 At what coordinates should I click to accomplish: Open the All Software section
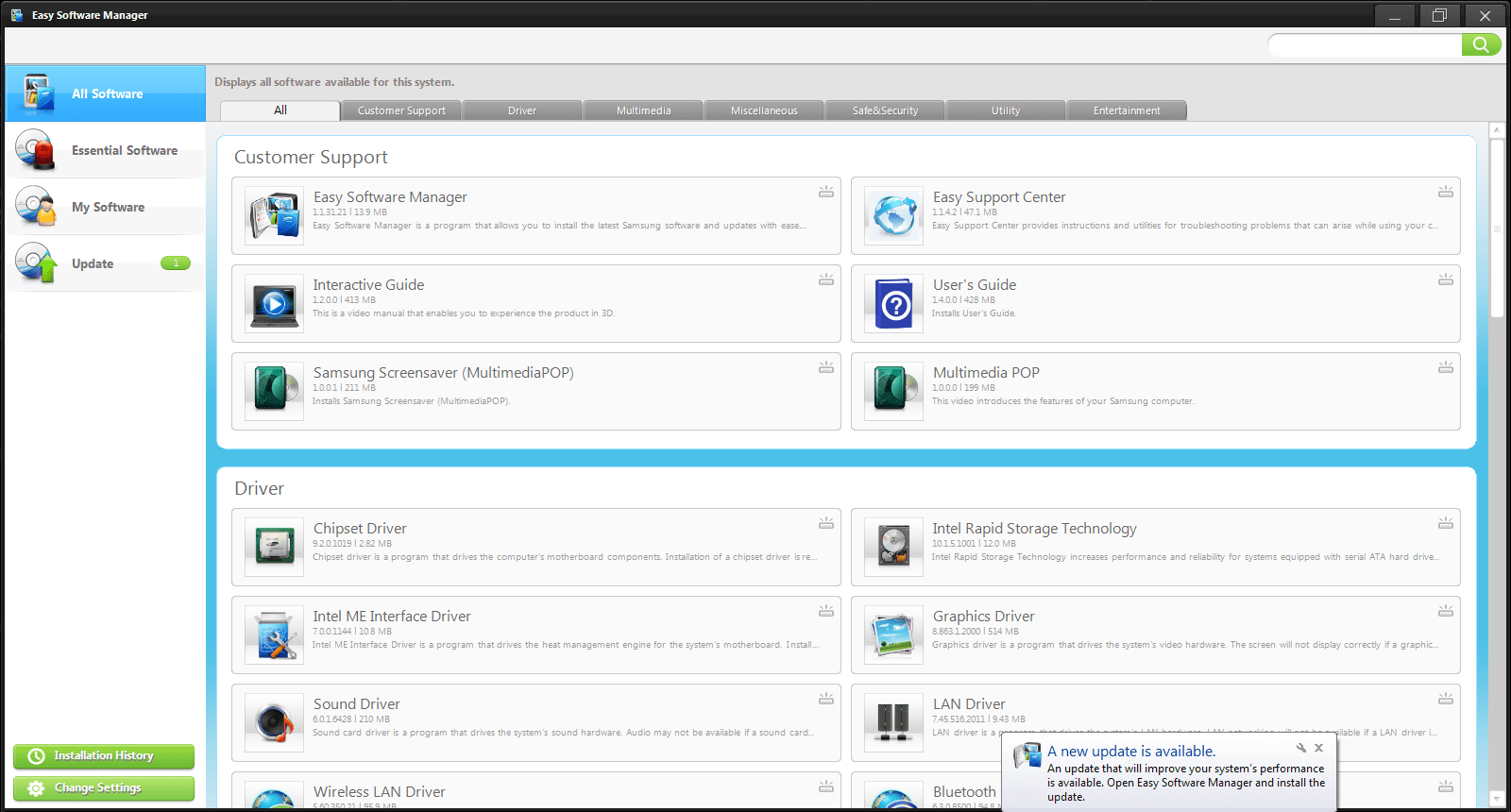[x=105, y=93]
